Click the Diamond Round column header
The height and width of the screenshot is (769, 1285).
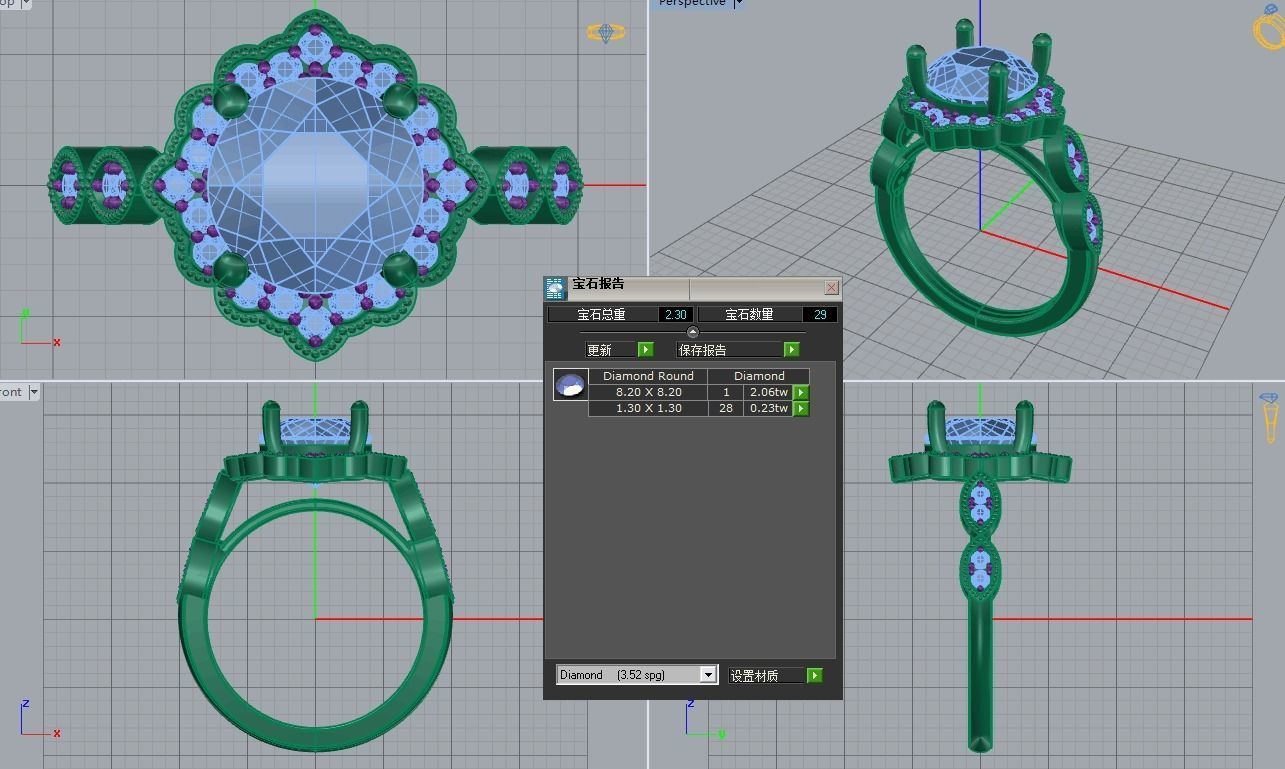648,376
